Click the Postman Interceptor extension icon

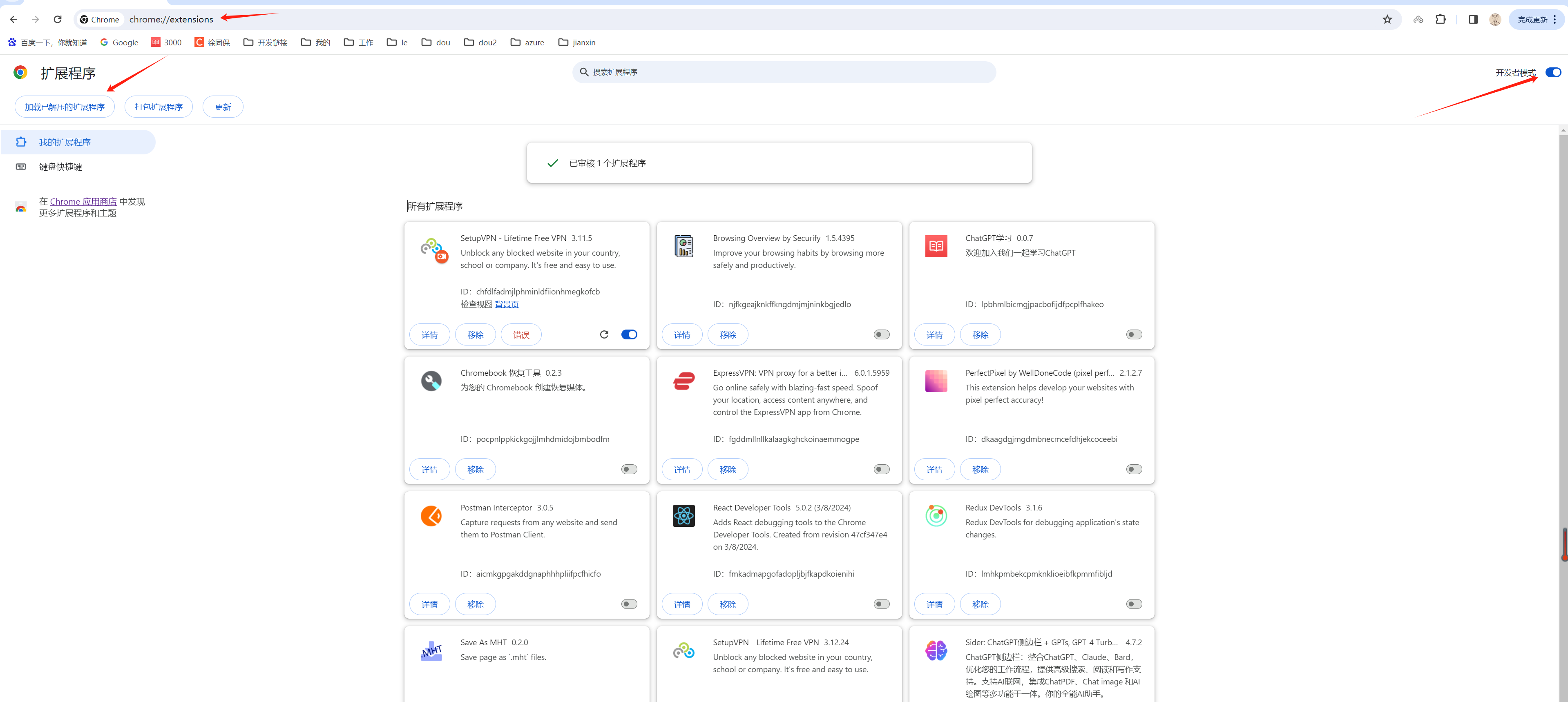pos(431,516)
